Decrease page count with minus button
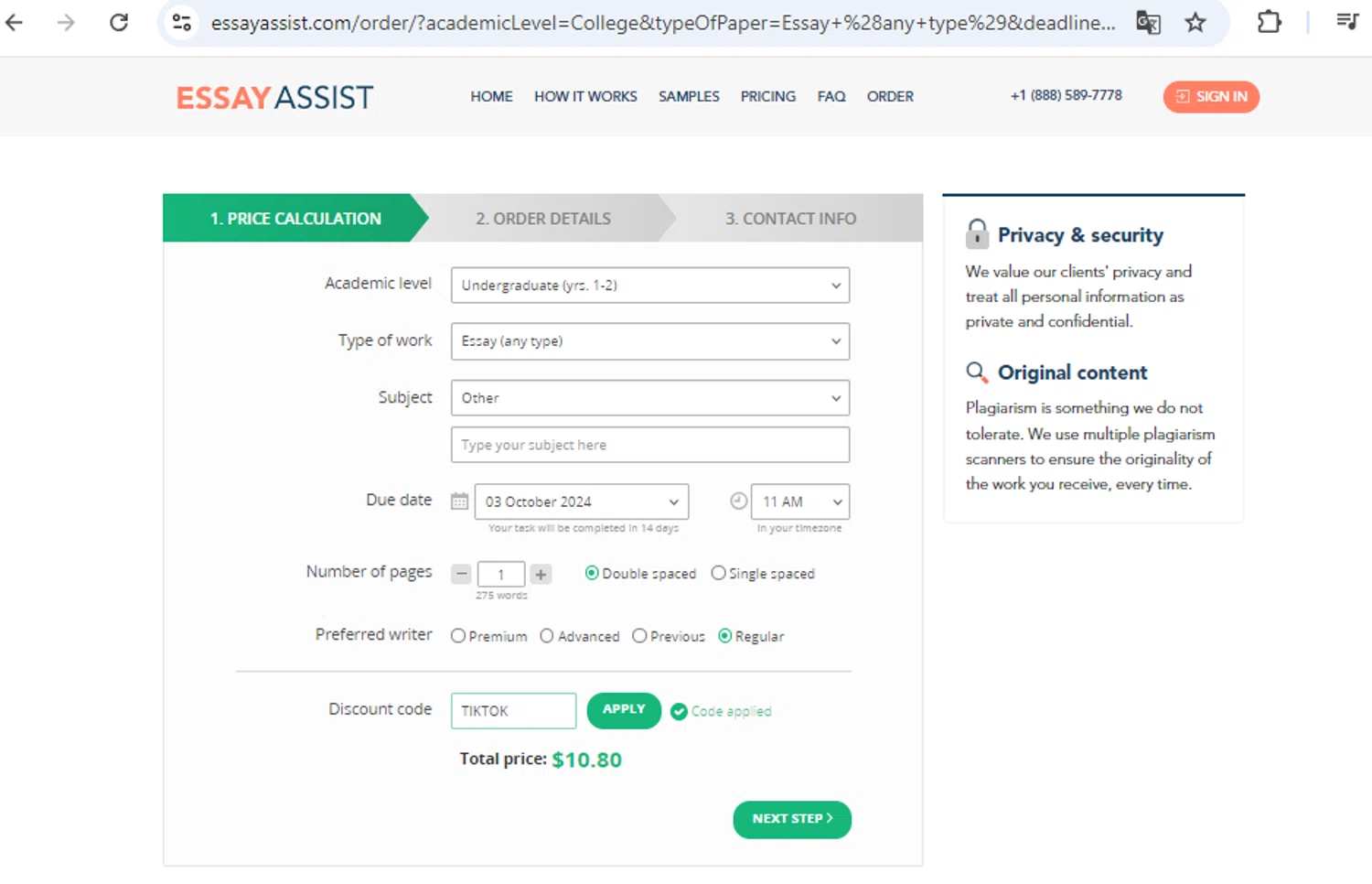 (x=462, y=574)
